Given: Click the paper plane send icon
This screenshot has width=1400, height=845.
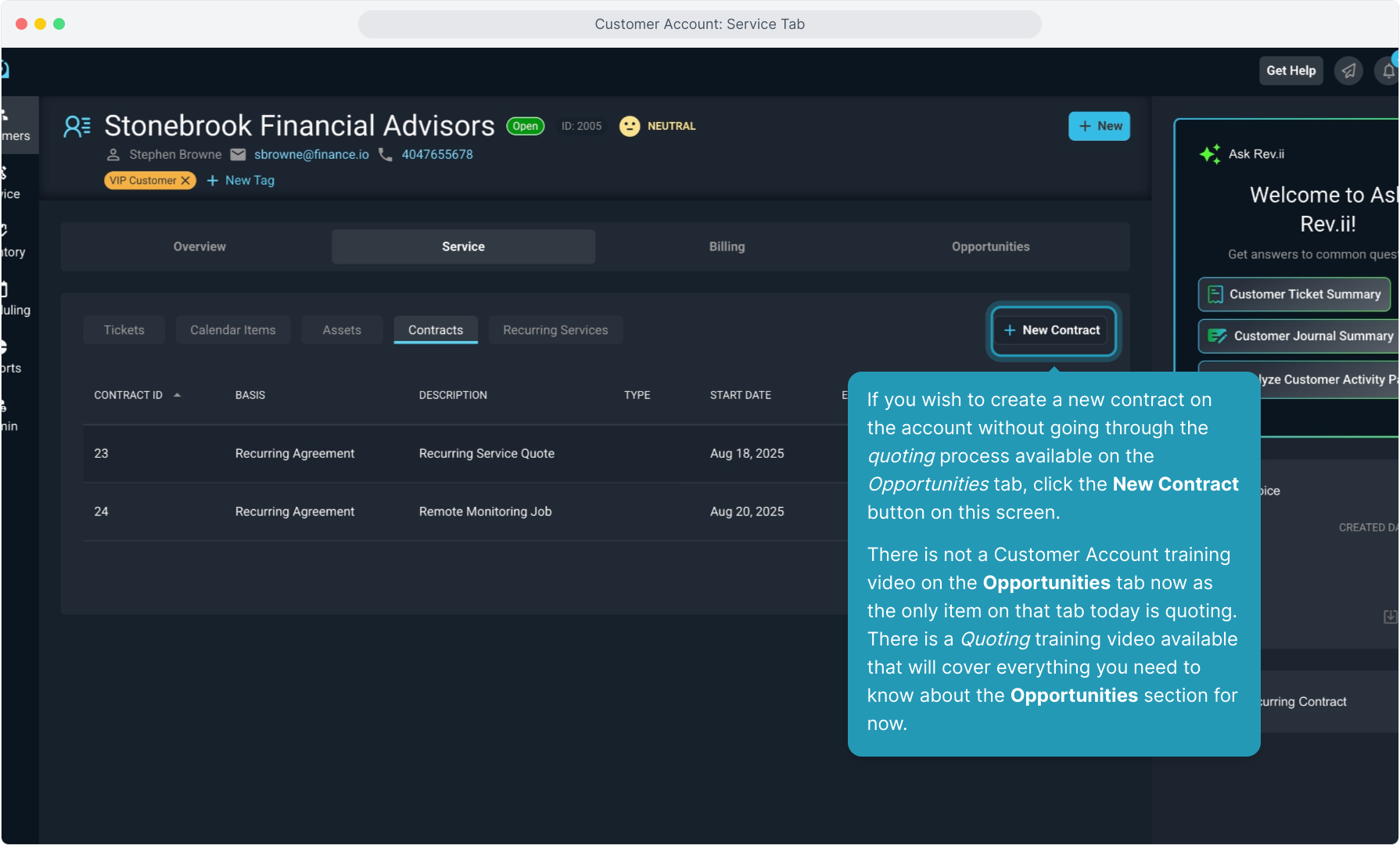Looking at the screenshot, I should [1348, 70].
